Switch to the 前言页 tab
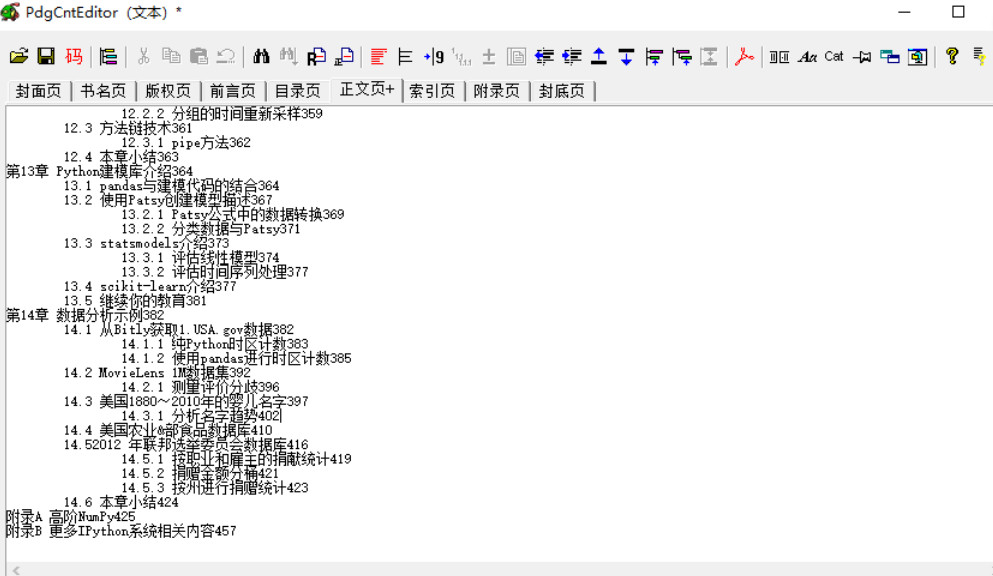 232,91
